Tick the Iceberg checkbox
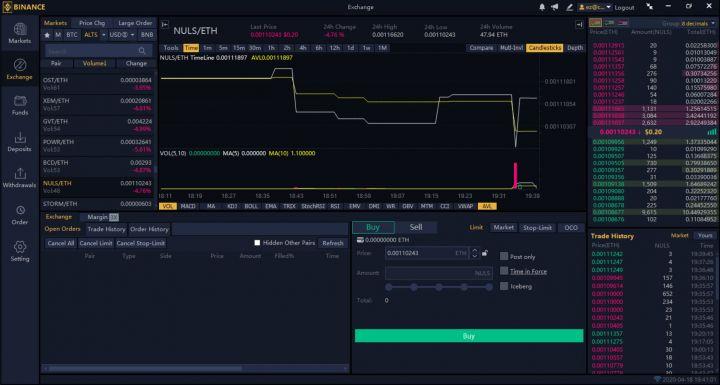Viewport: 720px width, 385px height. point(504,286)
